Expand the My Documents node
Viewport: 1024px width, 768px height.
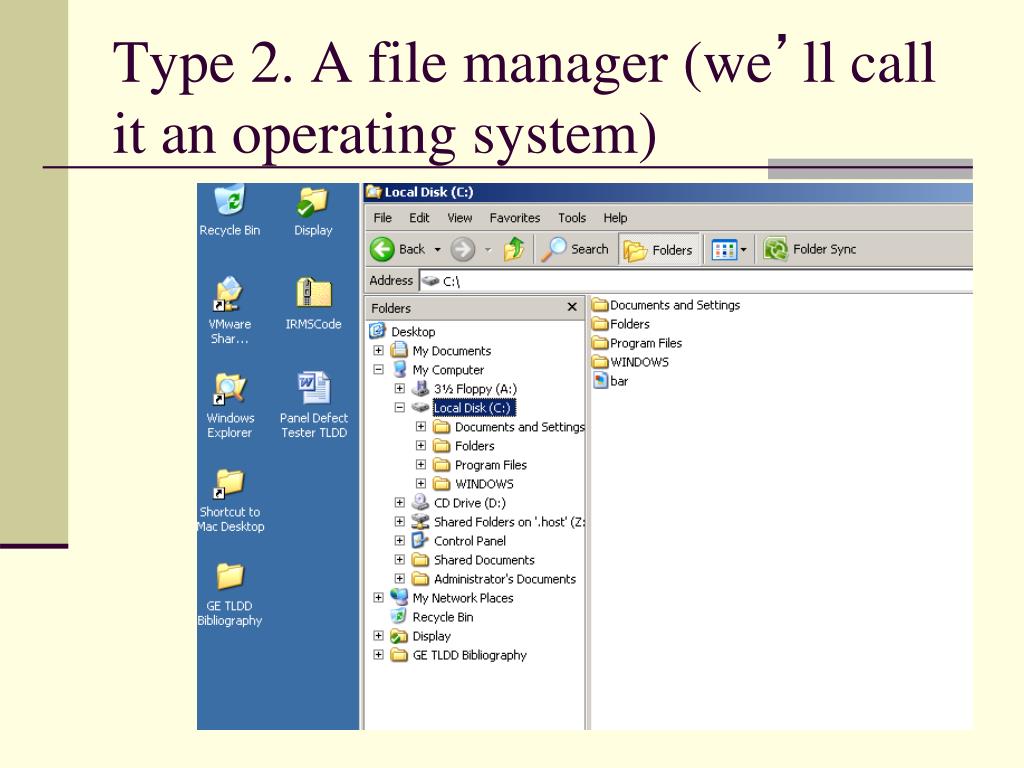[x=378, y=350]
